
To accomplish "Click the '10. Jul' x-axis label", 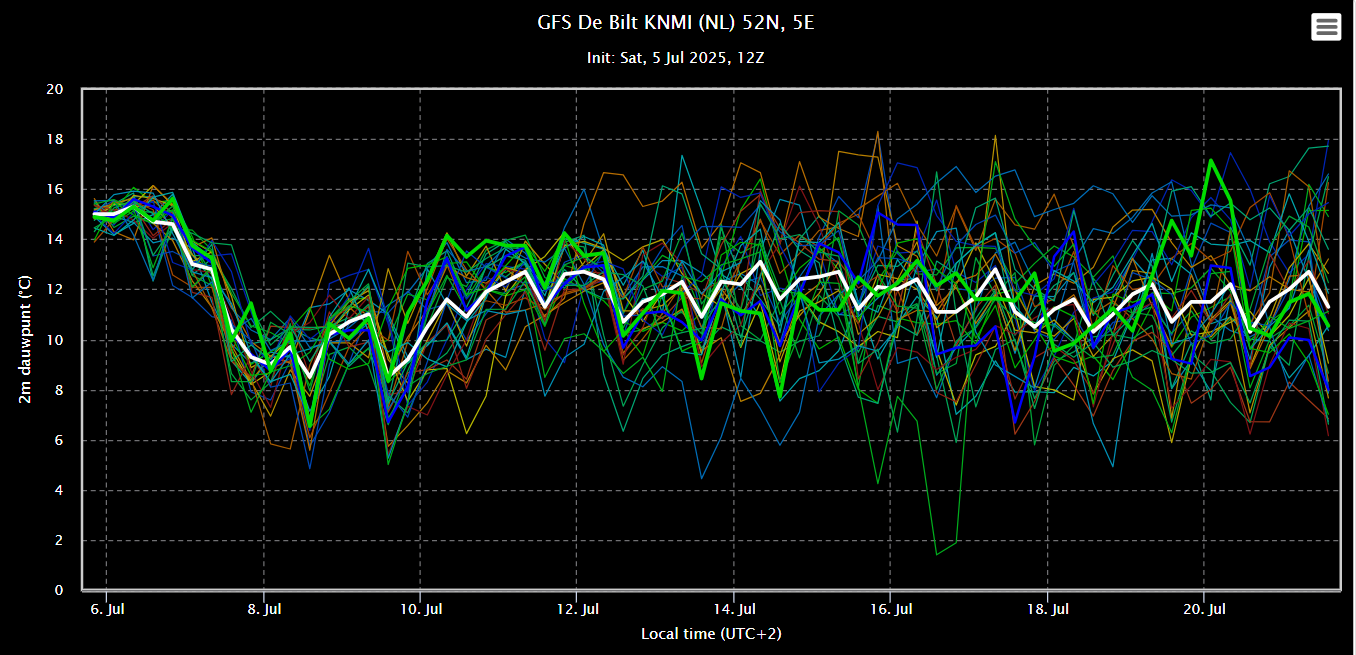I will coord(420,609).
